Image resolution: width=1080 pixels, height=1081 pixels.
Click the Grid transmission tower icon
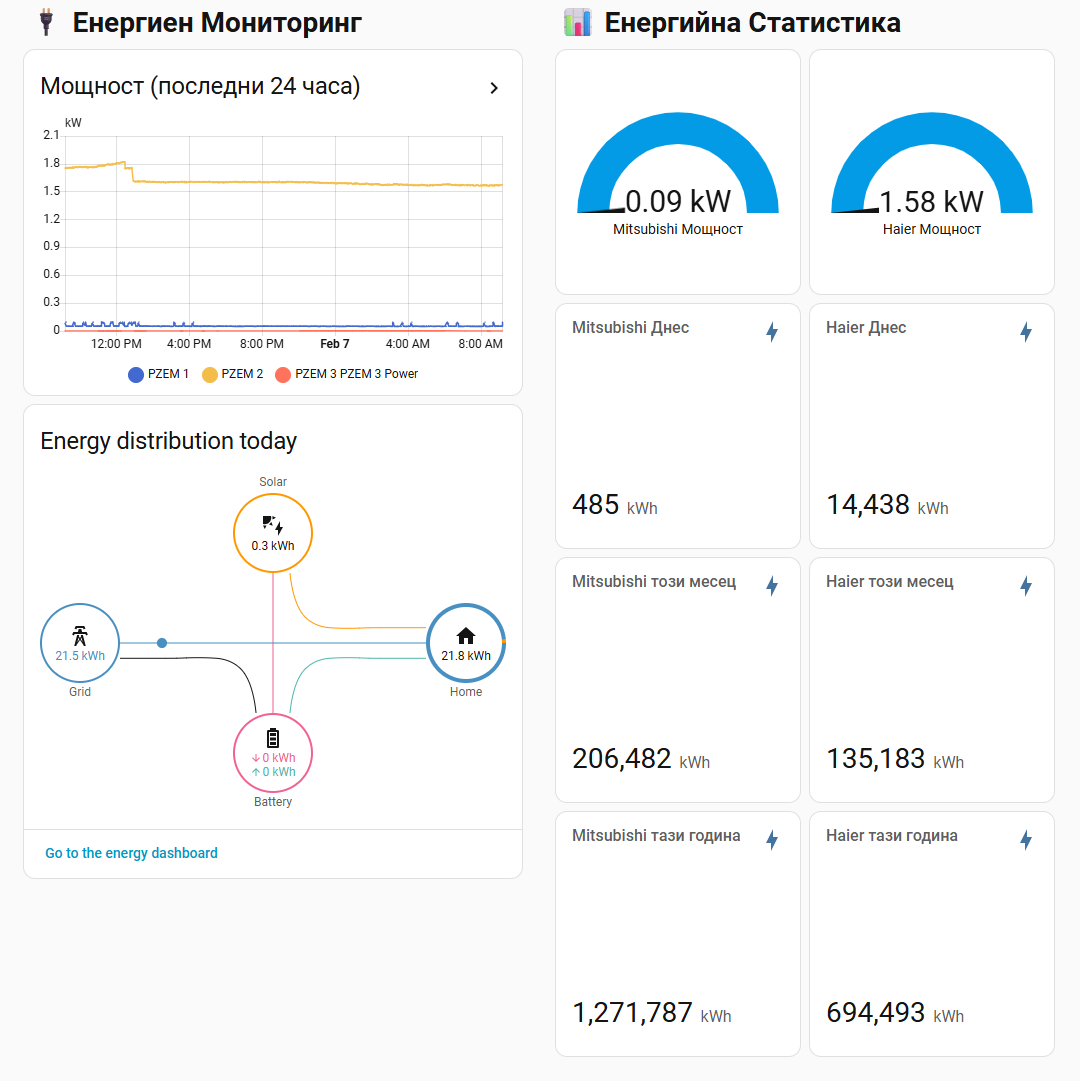(80, 636)
